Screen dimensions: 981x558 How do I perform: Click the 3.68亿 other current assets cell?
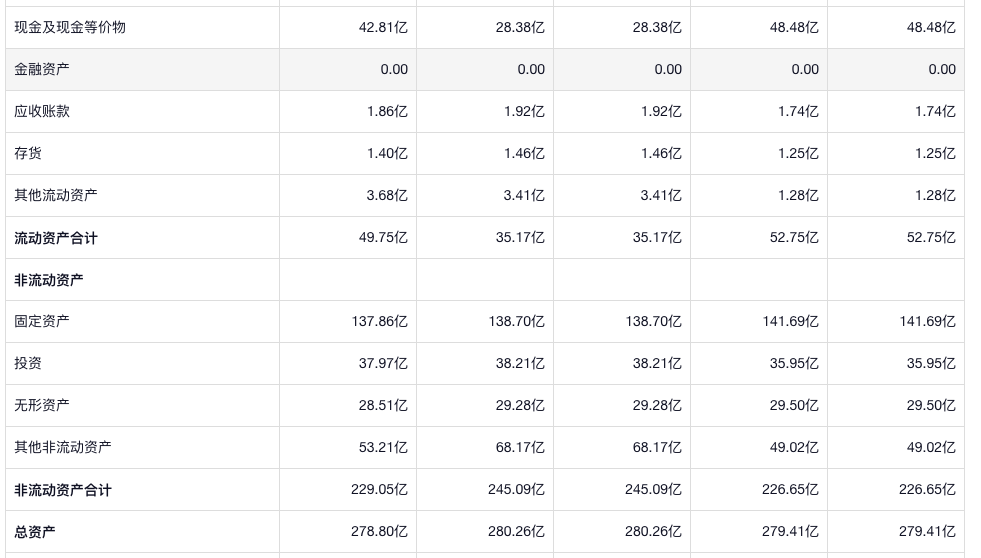pyautogui.click(x=387, y=195)
